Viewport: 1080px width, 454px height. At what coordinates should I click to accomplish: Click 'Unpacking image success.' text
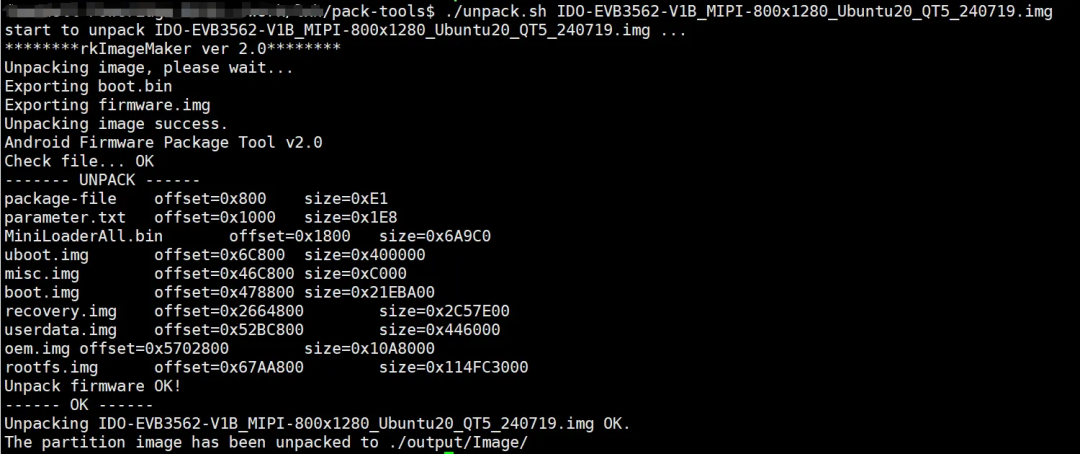click(116, 124)
